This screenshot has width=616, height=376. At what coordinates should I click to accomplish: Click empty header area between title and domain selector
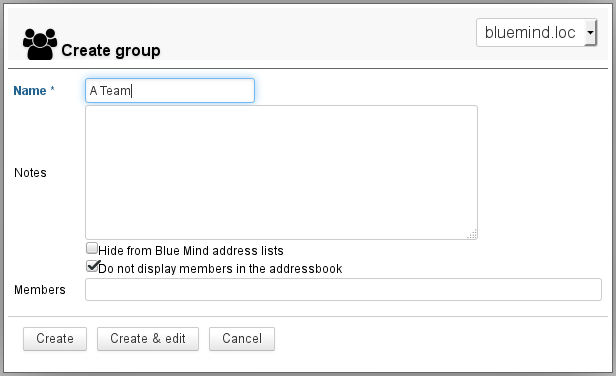[x=314, y=35]
